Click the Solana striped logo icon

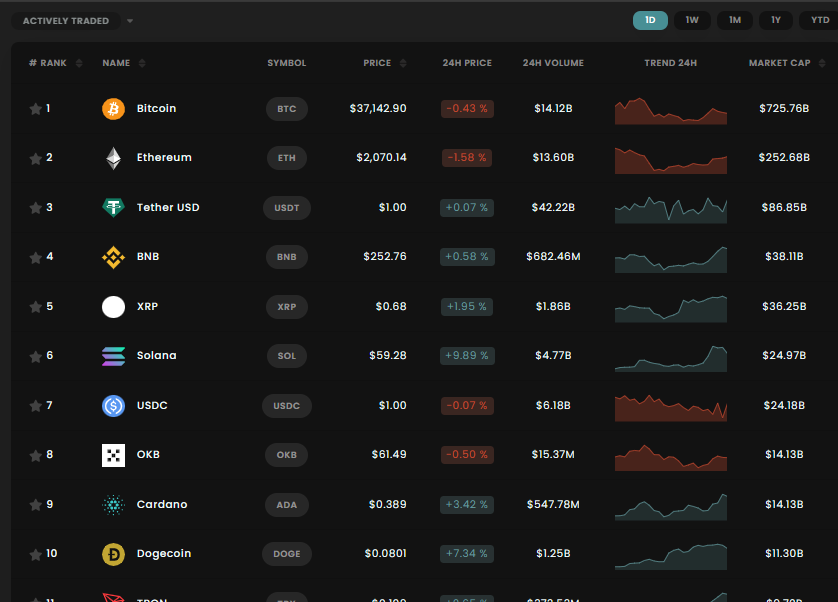(x=113, y=357)
